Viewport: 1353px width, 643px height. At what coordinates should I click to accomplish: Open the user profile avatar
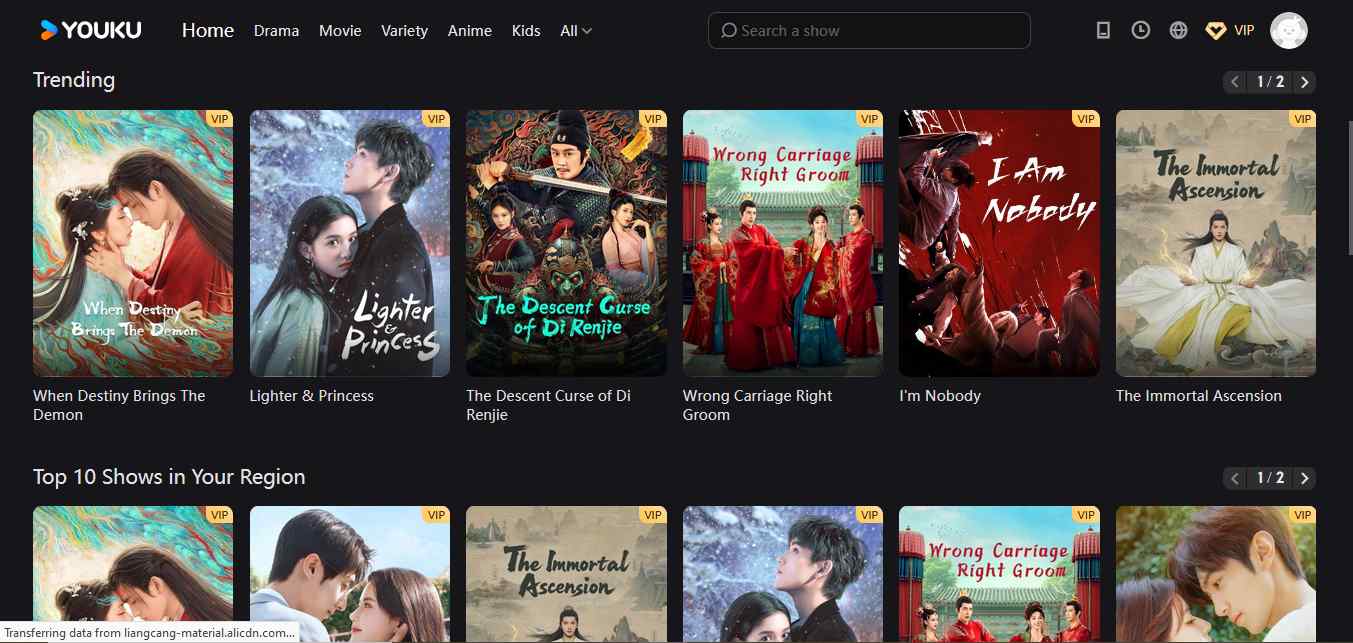pos(1289,30)
